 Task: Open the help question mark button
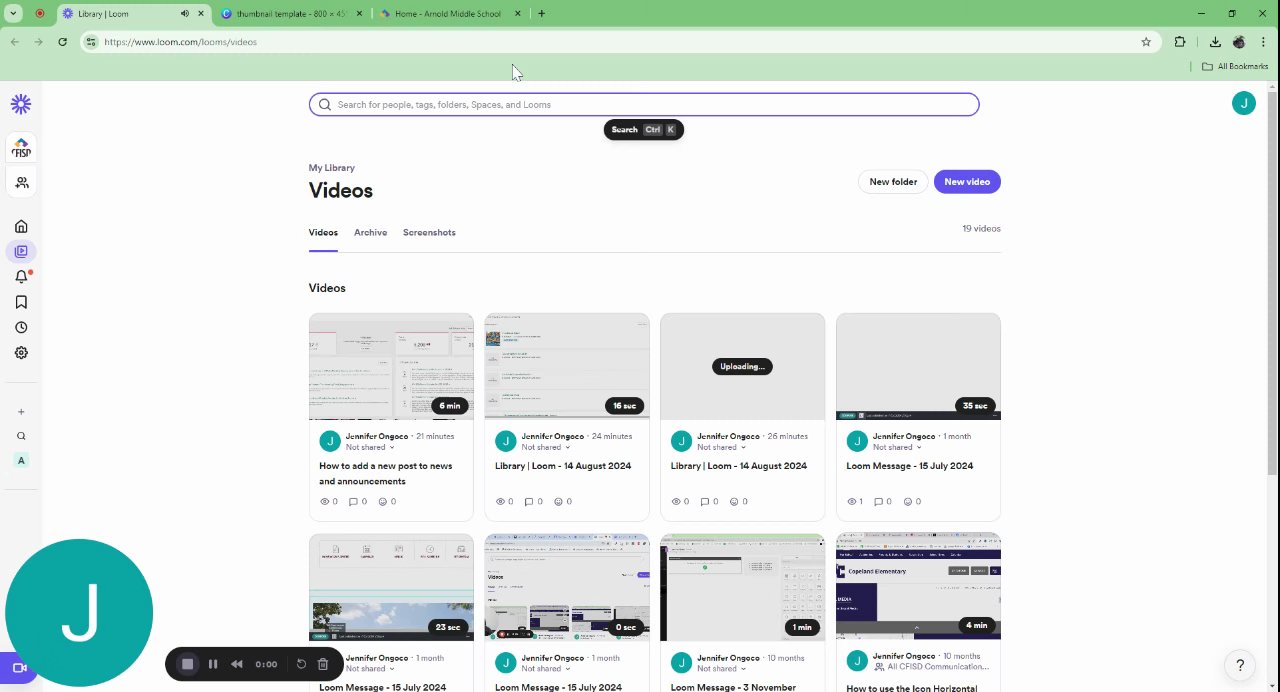click(x=1240, y=665)
